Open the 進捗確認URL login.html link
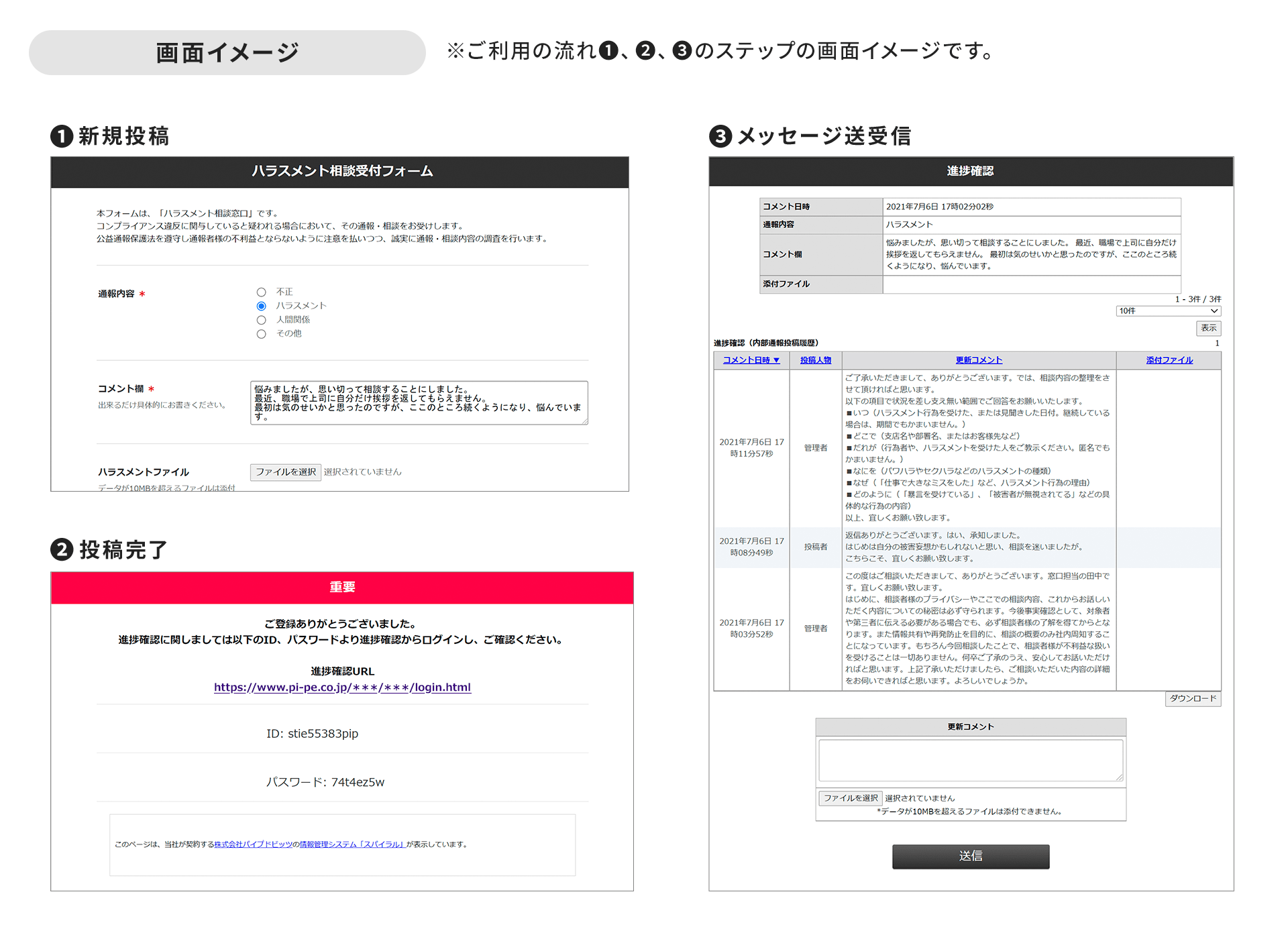 [342, 687]
